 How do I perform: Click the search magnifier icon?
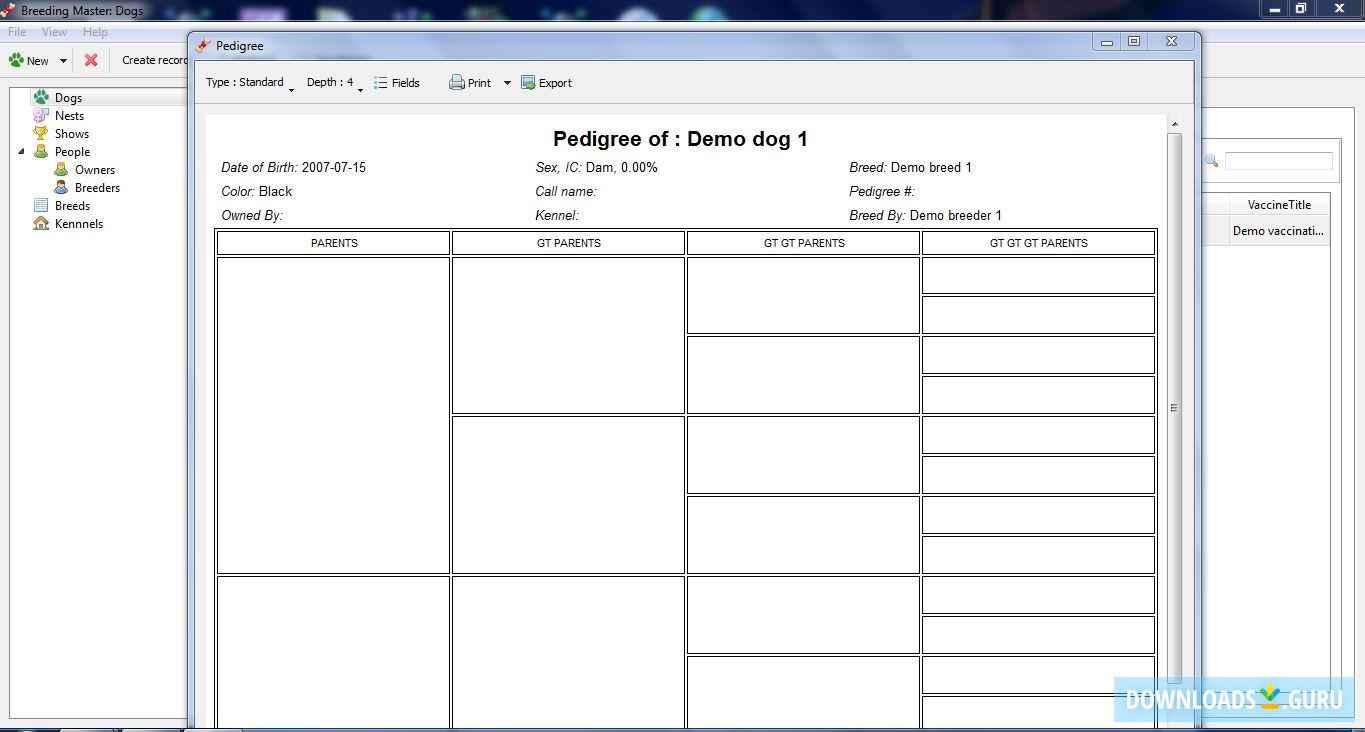pyautogui.click(x=1211, y=161)
